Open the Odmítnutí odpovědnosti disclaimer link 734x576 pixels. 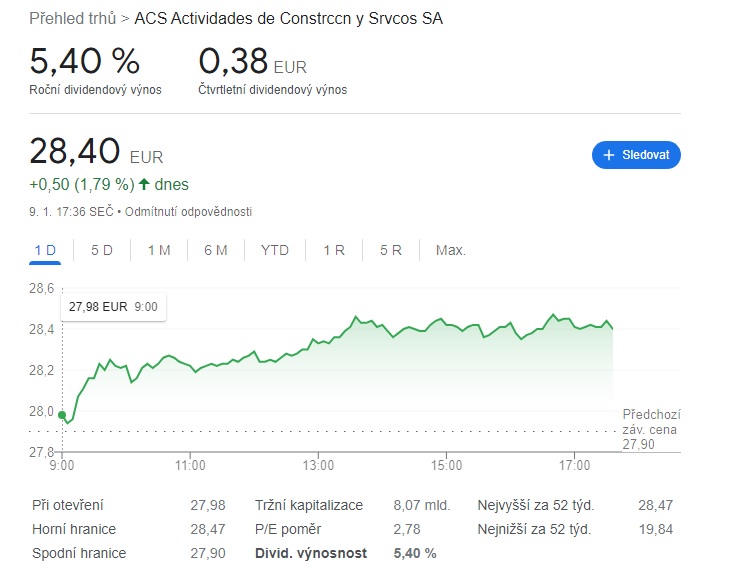pos(188,211)
